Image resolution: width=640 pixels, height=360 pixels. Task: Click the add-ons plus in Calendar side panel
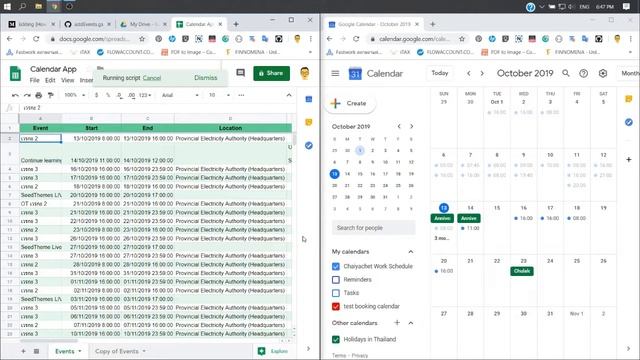click(x=629, y=160)
